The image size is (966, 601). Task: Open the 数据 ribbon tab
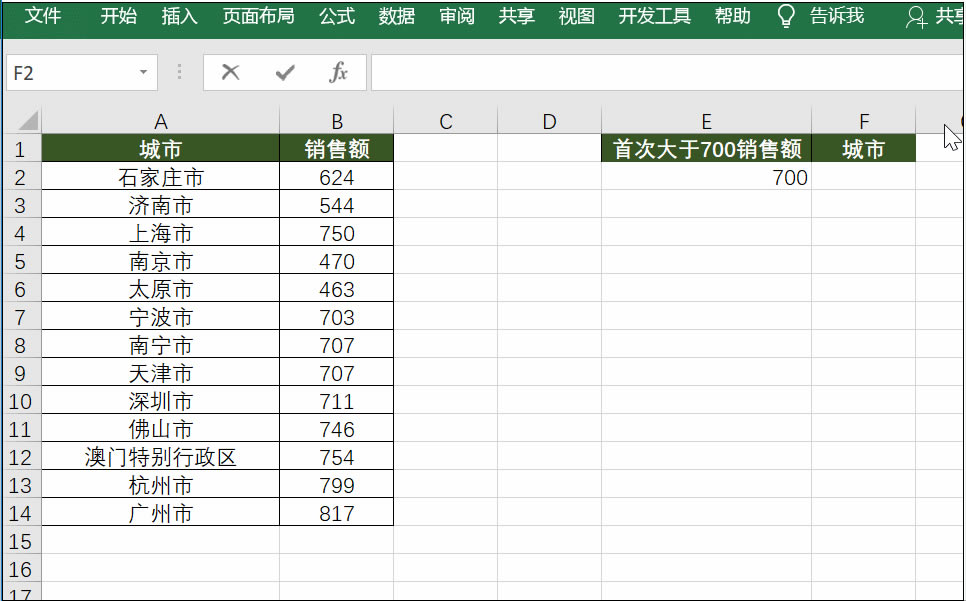(396, 16)
